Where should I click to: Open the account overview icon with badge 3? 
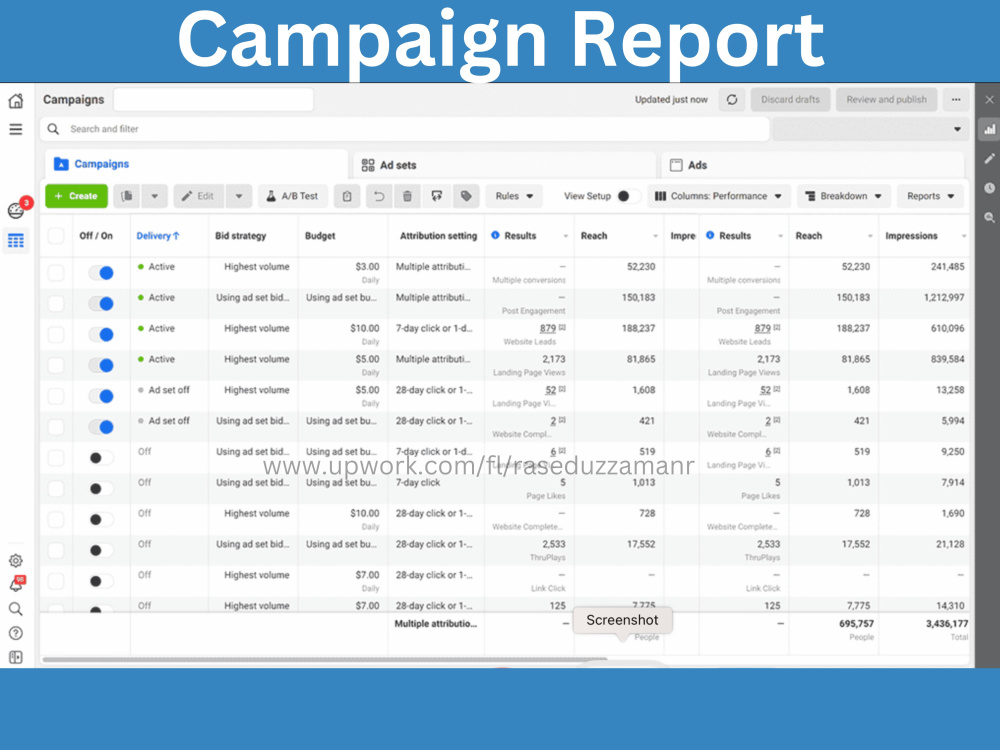16,210
